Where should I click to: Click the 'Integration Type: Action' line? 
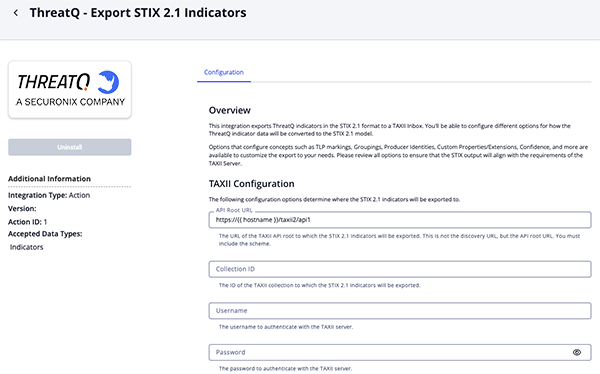(49, 195)
